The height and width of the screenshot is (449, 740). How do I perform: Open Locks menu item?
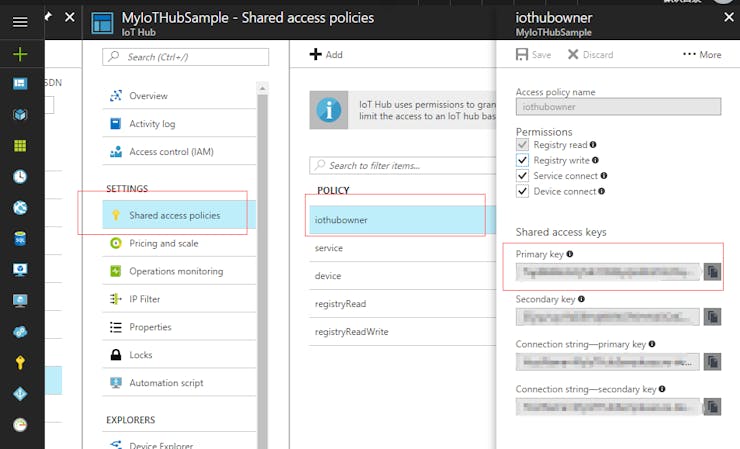[179, 355]
